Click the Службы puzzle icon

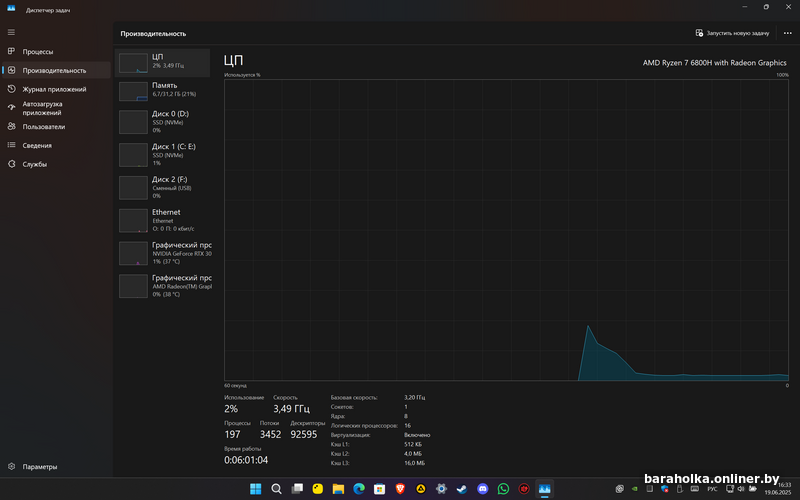click(11, 164)
